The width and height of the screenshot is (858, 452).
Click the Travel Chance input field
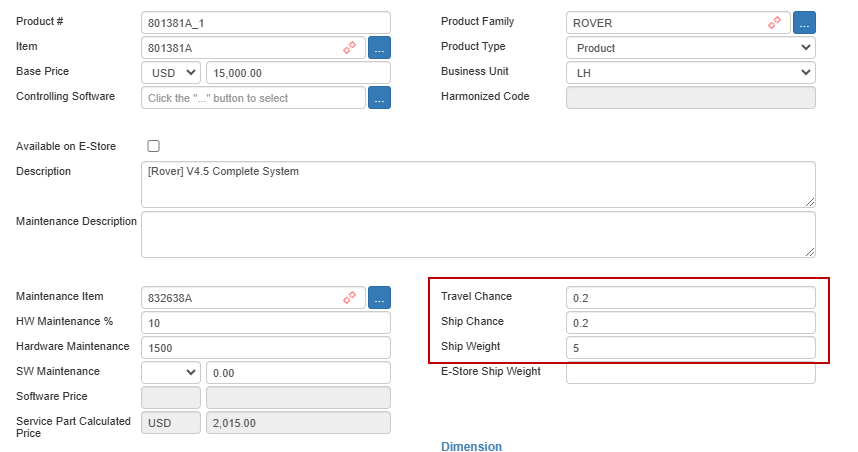[x=691, y=298]
